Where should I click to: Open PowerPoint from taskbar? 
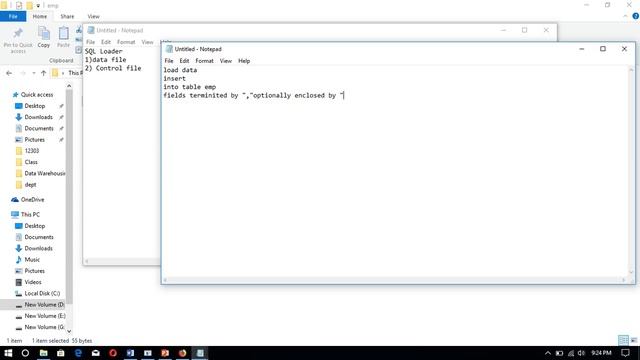165,353
